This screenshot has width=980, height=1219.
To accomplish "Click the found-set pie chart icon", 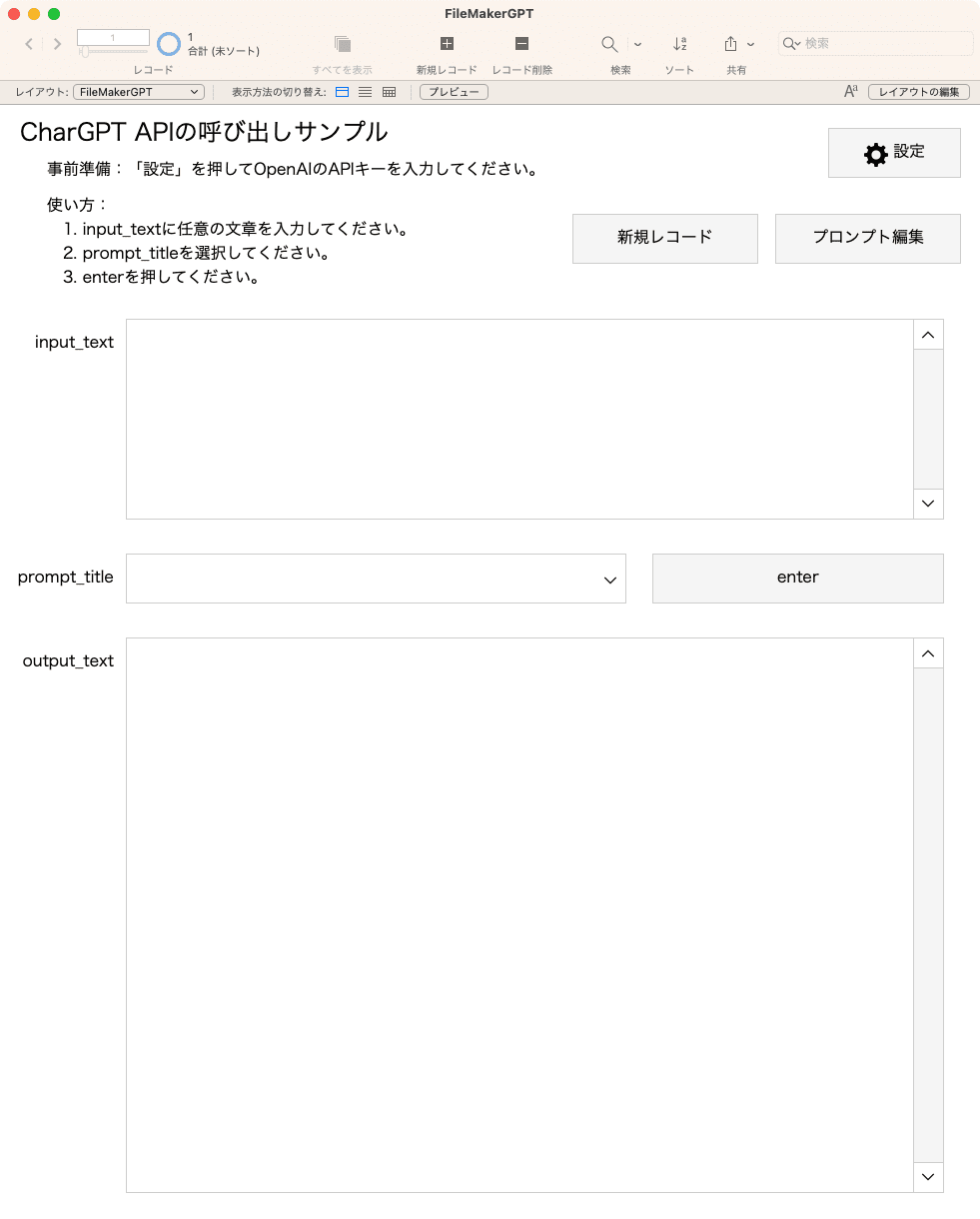I will pos(169,44).
